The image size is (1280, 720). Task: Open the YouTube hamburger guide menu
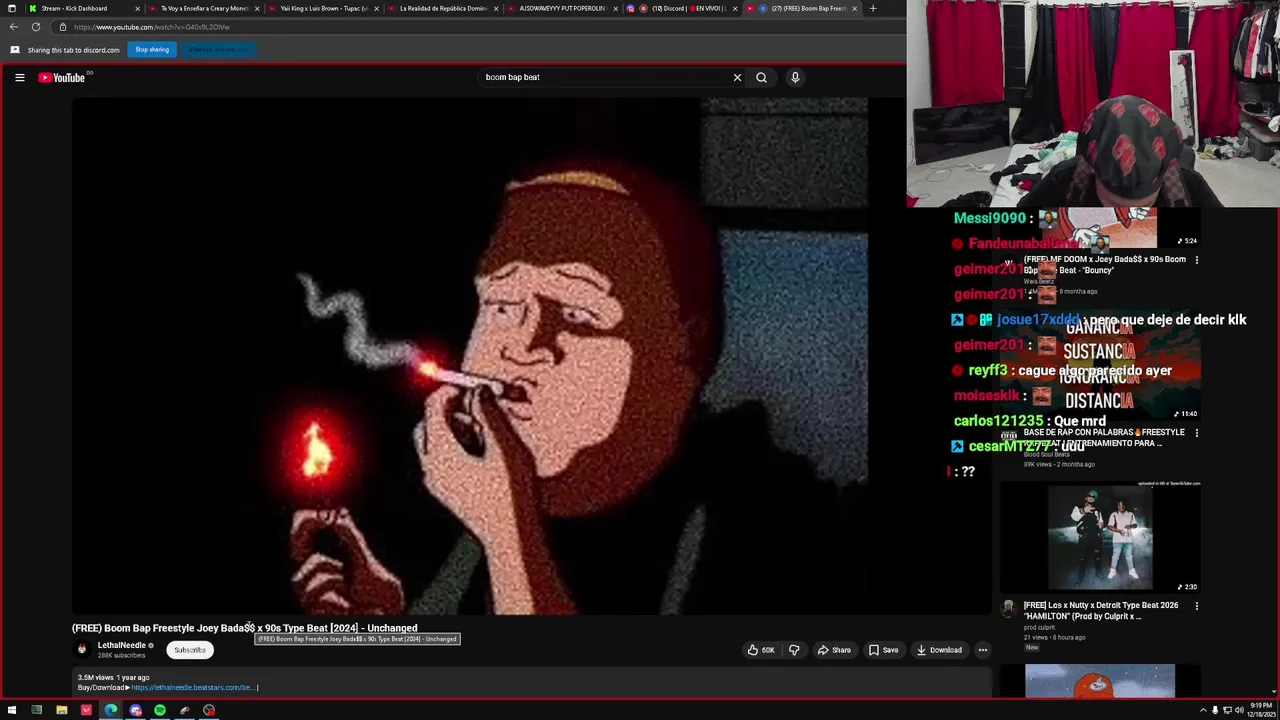point(19,77)
